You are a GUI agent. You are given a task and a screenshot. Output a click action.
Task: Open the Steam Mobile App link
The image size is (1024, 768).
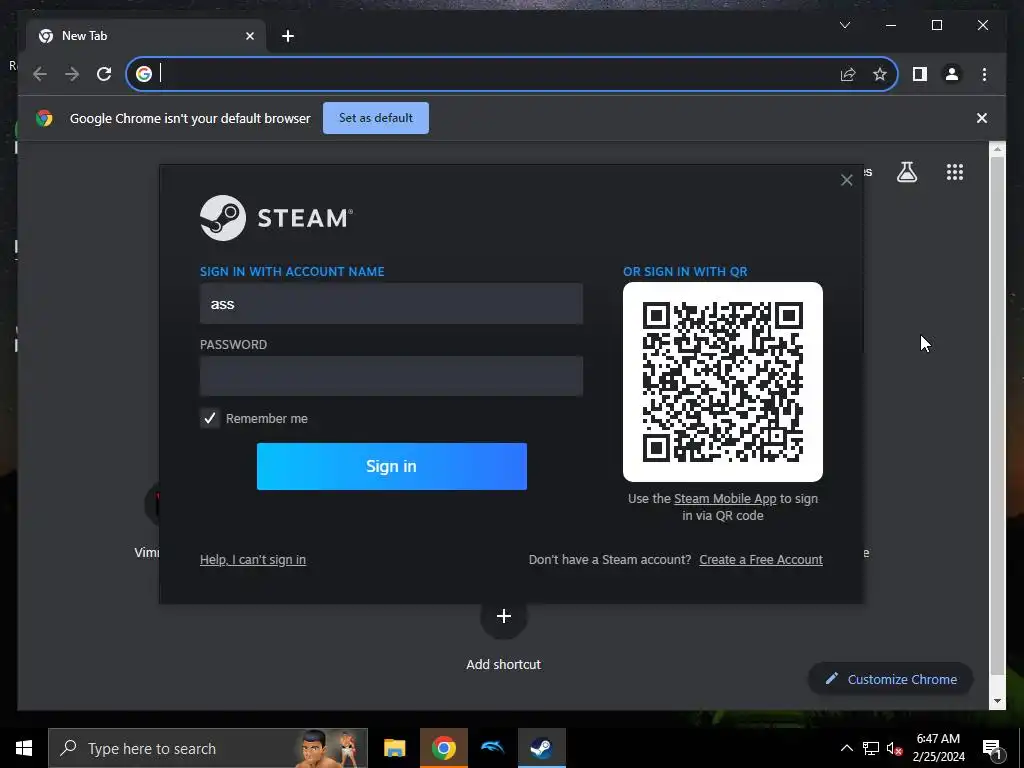tap(725, 498)
